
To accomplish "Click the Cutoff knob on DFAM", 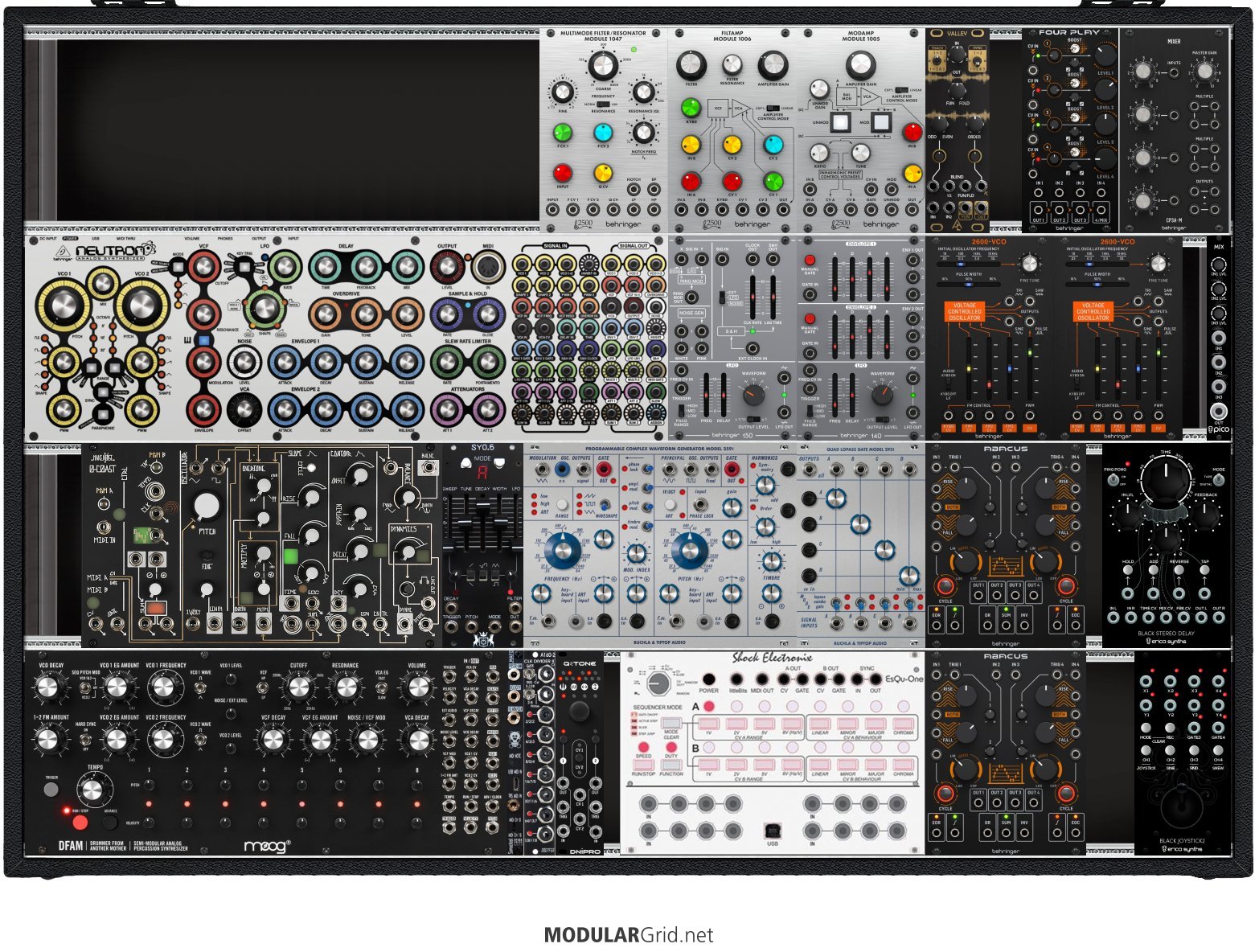I will point(299,687).
